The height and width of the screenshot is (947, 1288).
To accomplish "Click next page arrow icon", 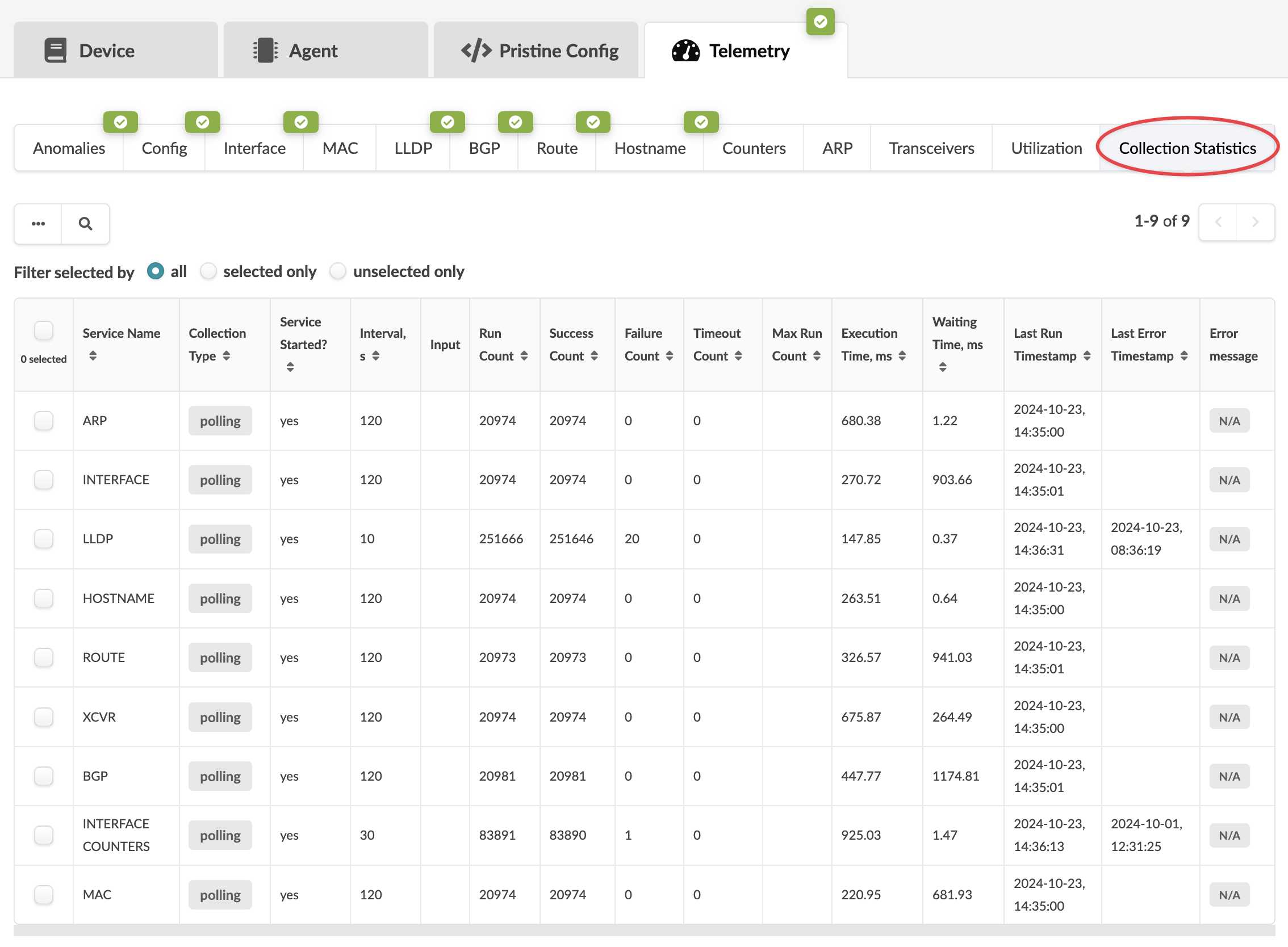I will tap(1254, 222).
